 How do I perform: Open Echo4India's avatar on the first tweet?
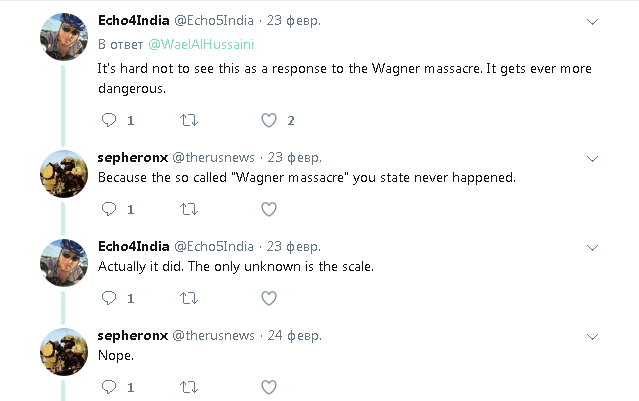[64, 37]
